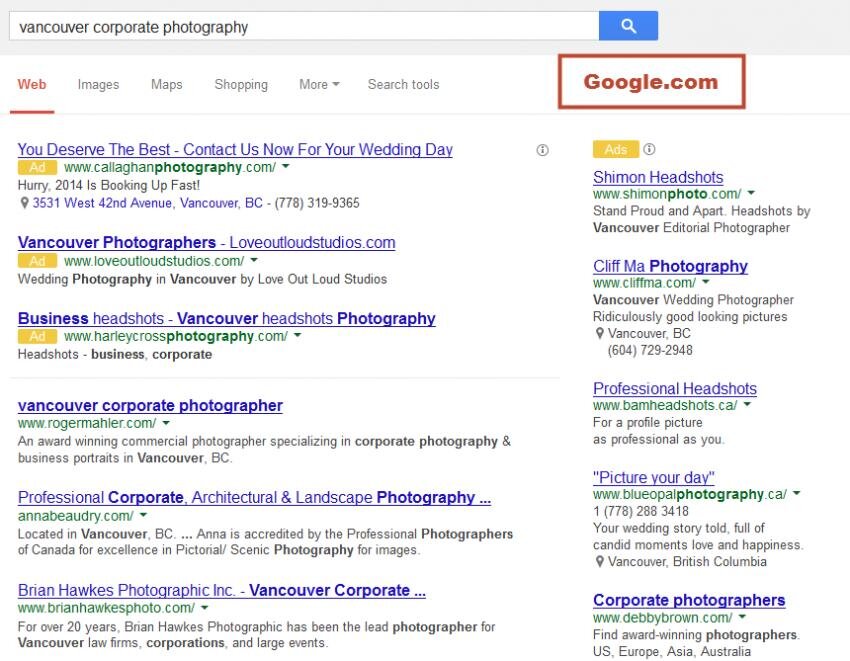Open 'Business headshots - Vancouver headshots Photography' link
The image size is (850, 661).
[x=227, y=318]
